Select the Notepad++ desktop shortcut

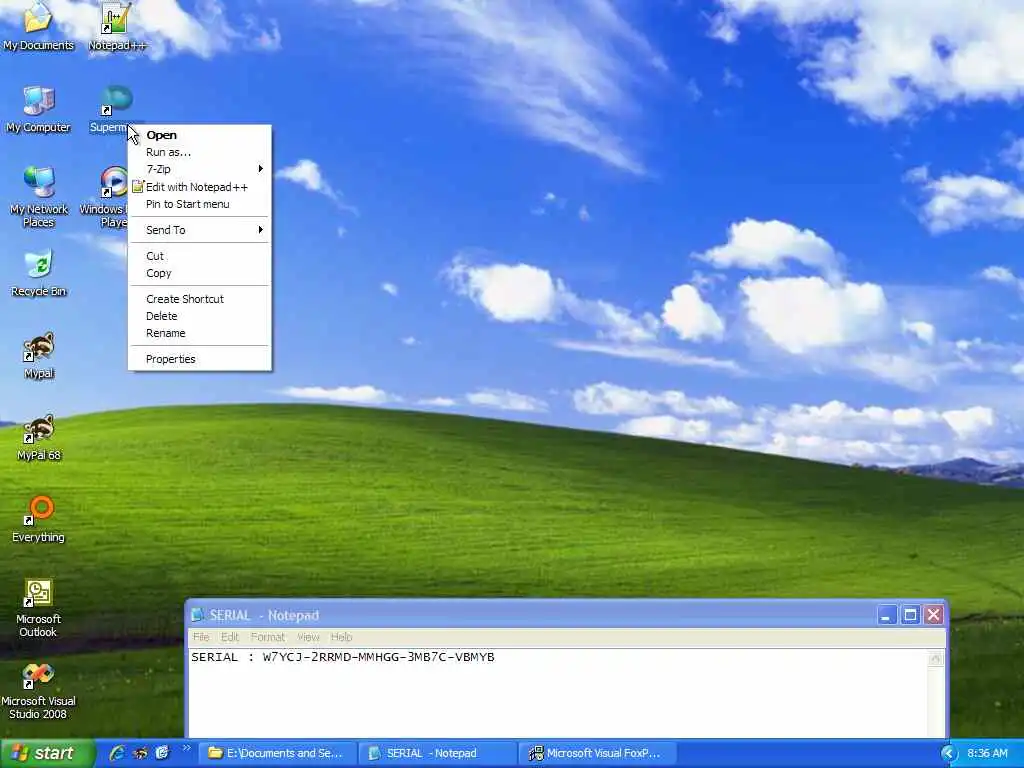(x=117, y=26)
